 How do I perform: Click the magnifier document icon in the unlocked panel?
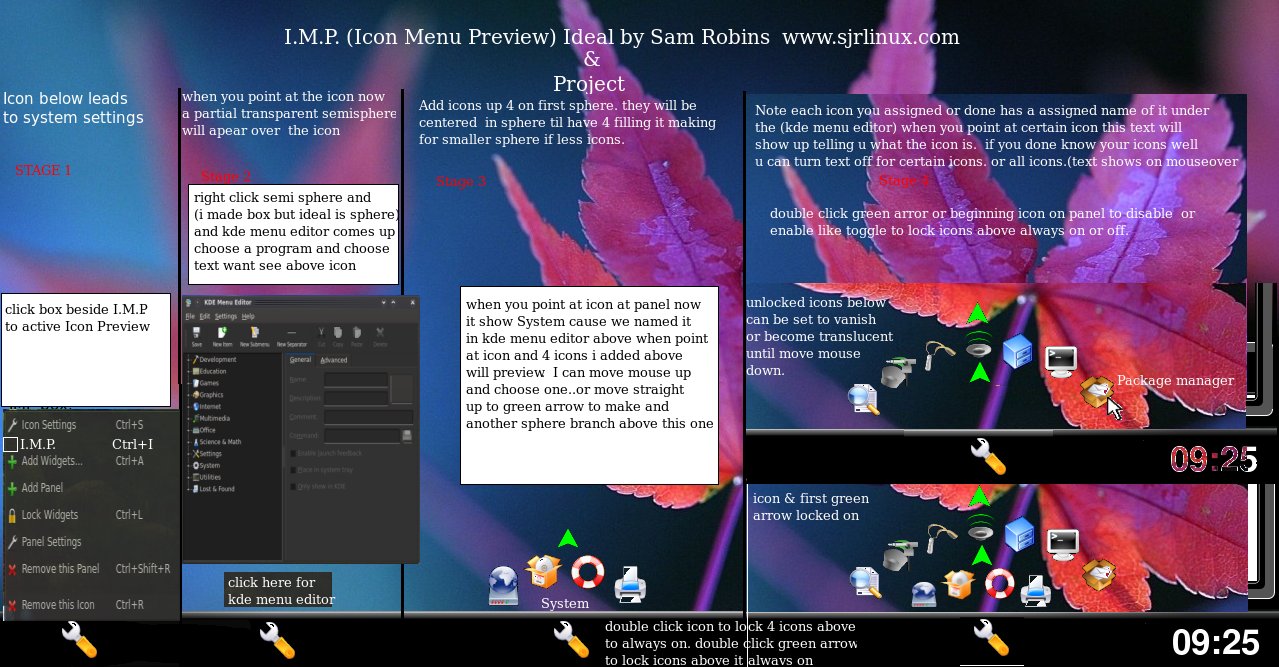tap(862, 399)
